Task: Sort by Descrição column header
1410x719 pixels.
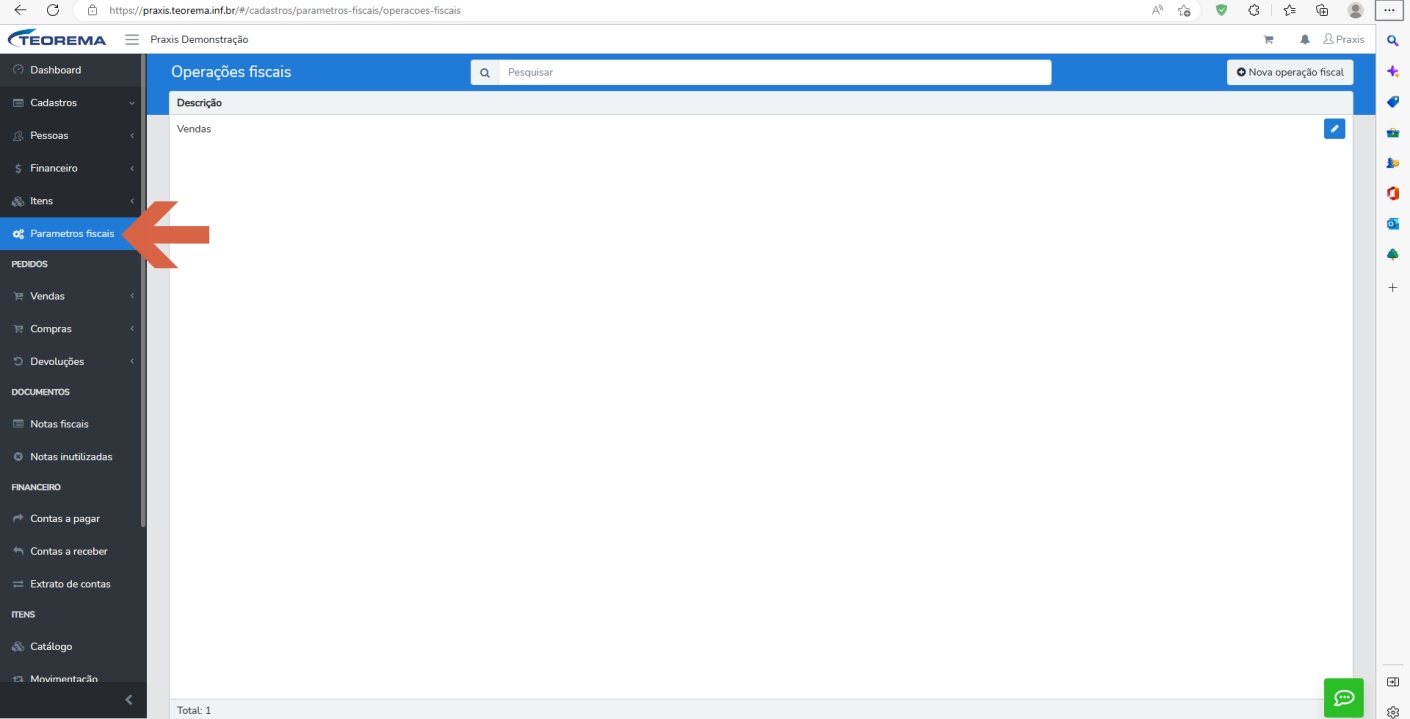Action: pos(199,103)
